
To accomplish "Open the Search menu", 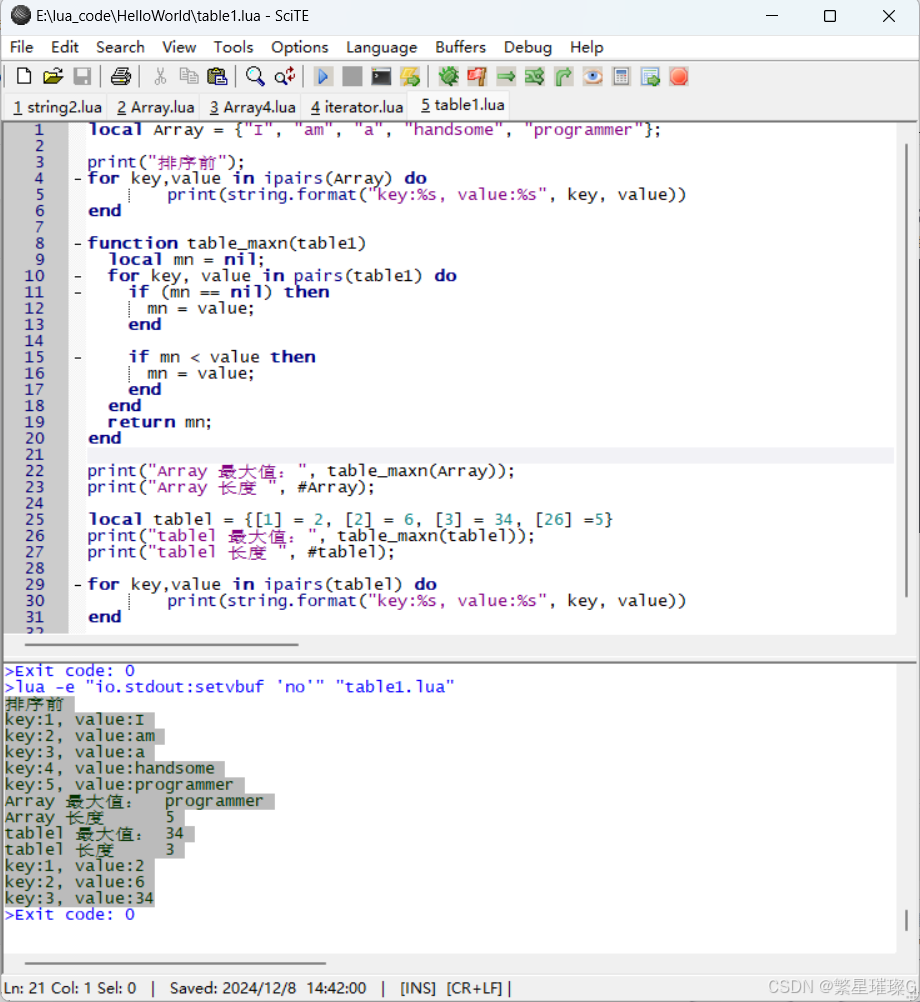I will point(120,47).
